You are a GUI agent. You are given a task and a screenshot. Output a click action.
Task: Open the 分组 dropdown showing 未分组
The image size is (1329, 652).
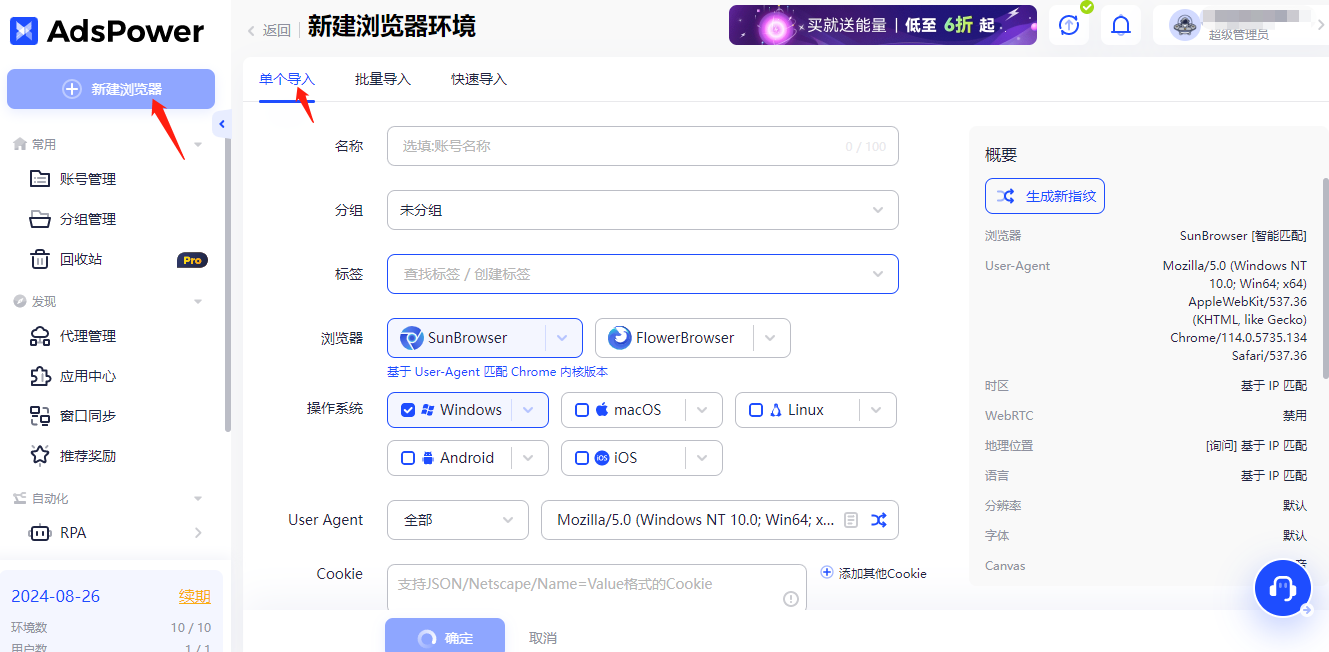click(x=643, y=210)
